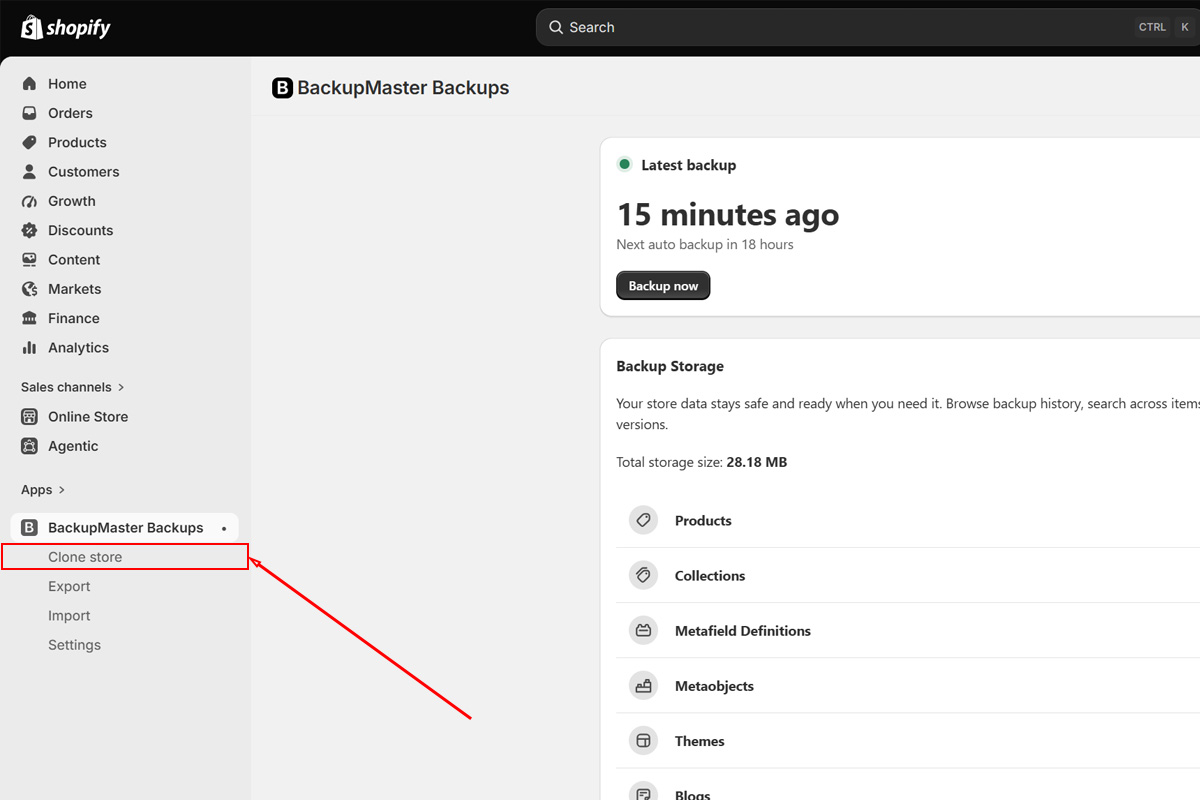Click the Discounts badge icon
Screen dimensions: 1200x800
coord(29,230)
